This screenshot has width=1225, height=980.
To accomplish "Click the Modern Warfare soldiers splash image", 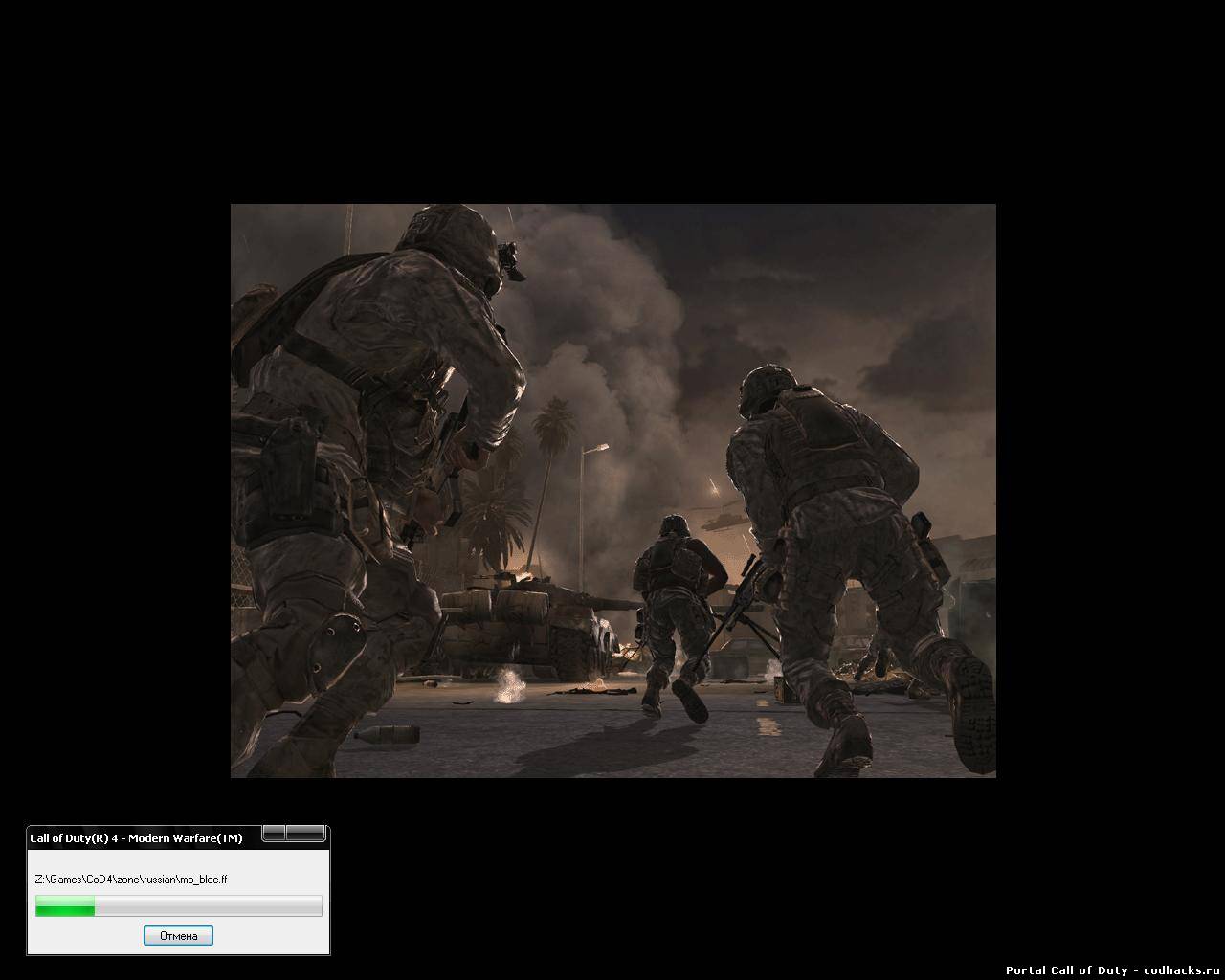I will pos(612,490).
